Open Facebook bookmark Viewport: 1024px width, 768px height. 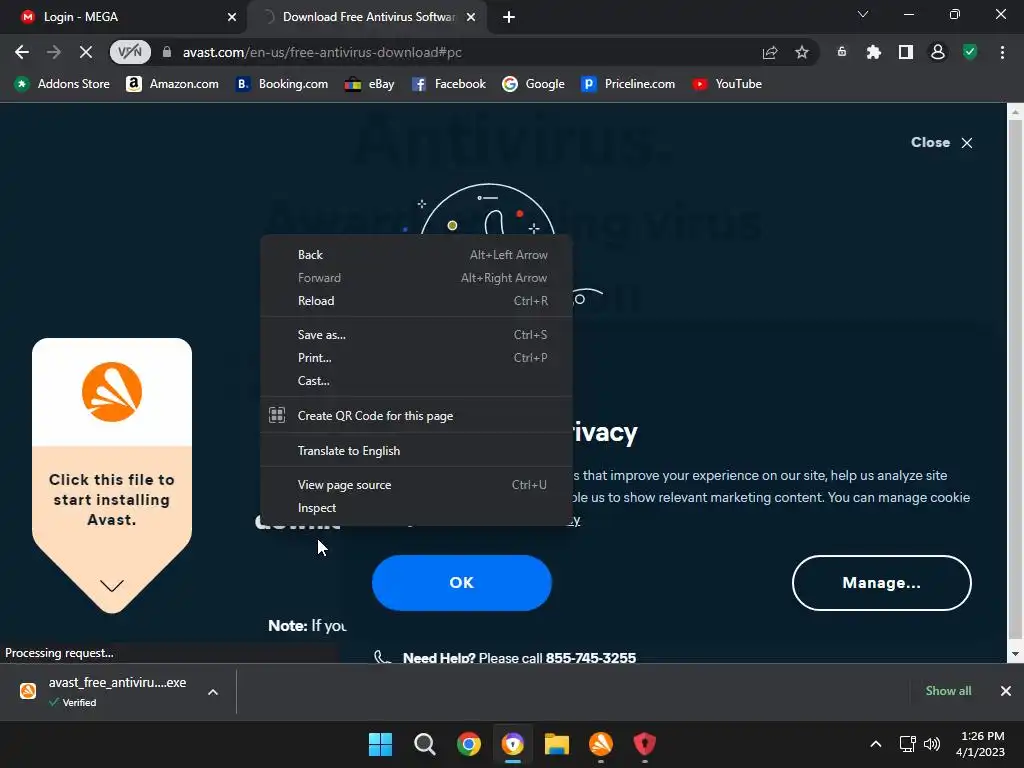[x=449, y=84]
